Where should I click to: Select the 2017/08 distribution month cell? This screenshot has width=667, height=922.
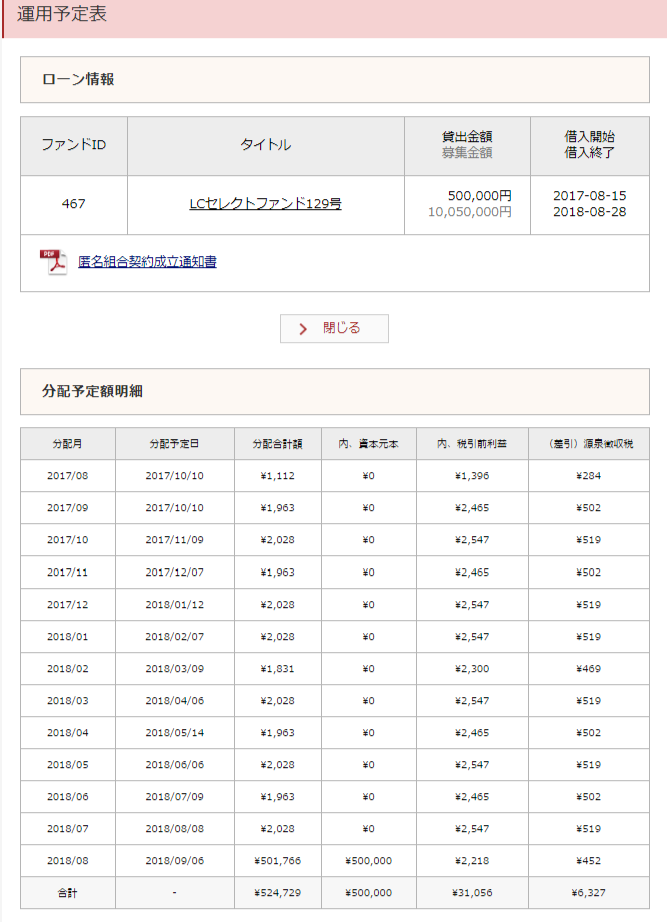point(68,475)
